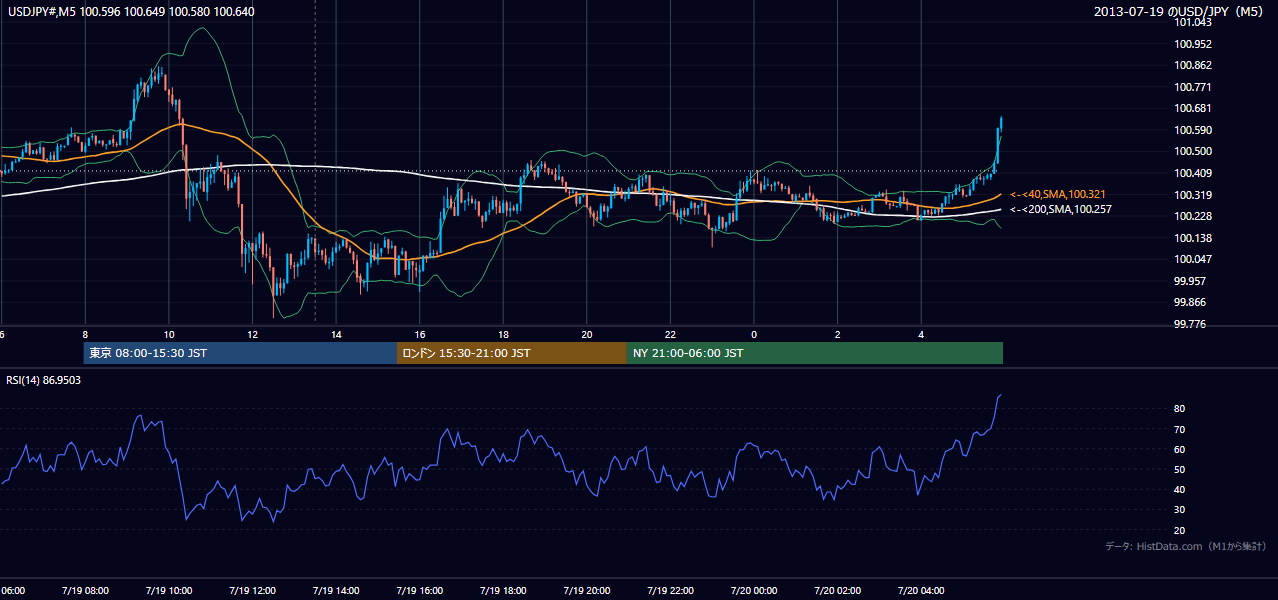Screen dimensions: 1278x600
Task: Click the 7/19 16:00 time label
Action: [419, 591]
